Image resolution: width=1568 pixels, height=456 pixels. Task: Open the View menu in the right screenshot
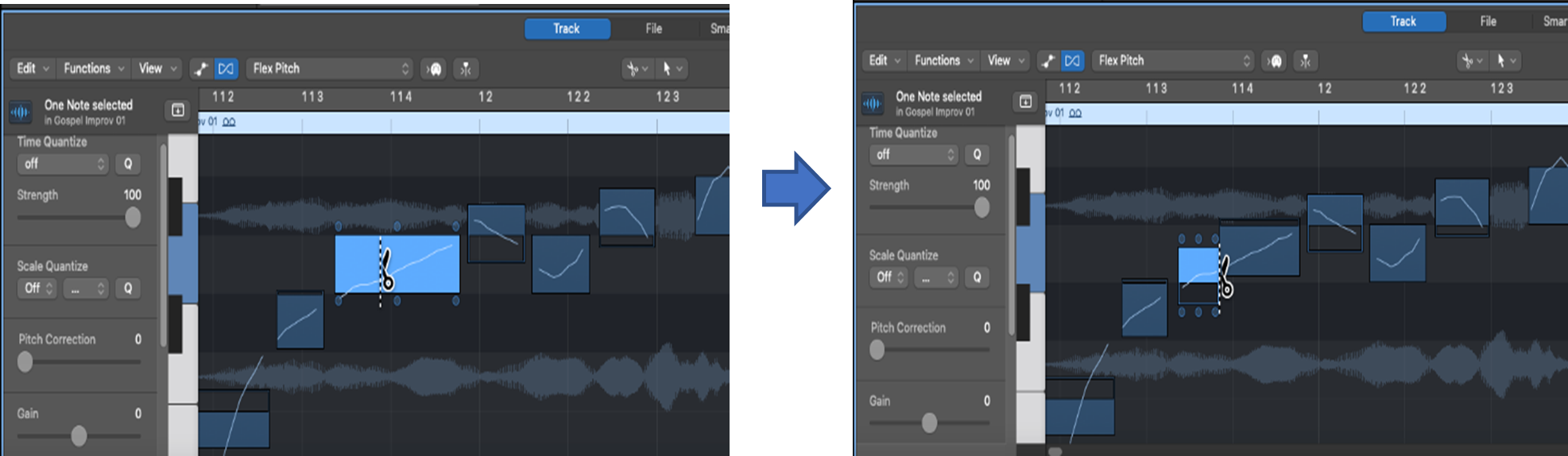point(1006,60)
